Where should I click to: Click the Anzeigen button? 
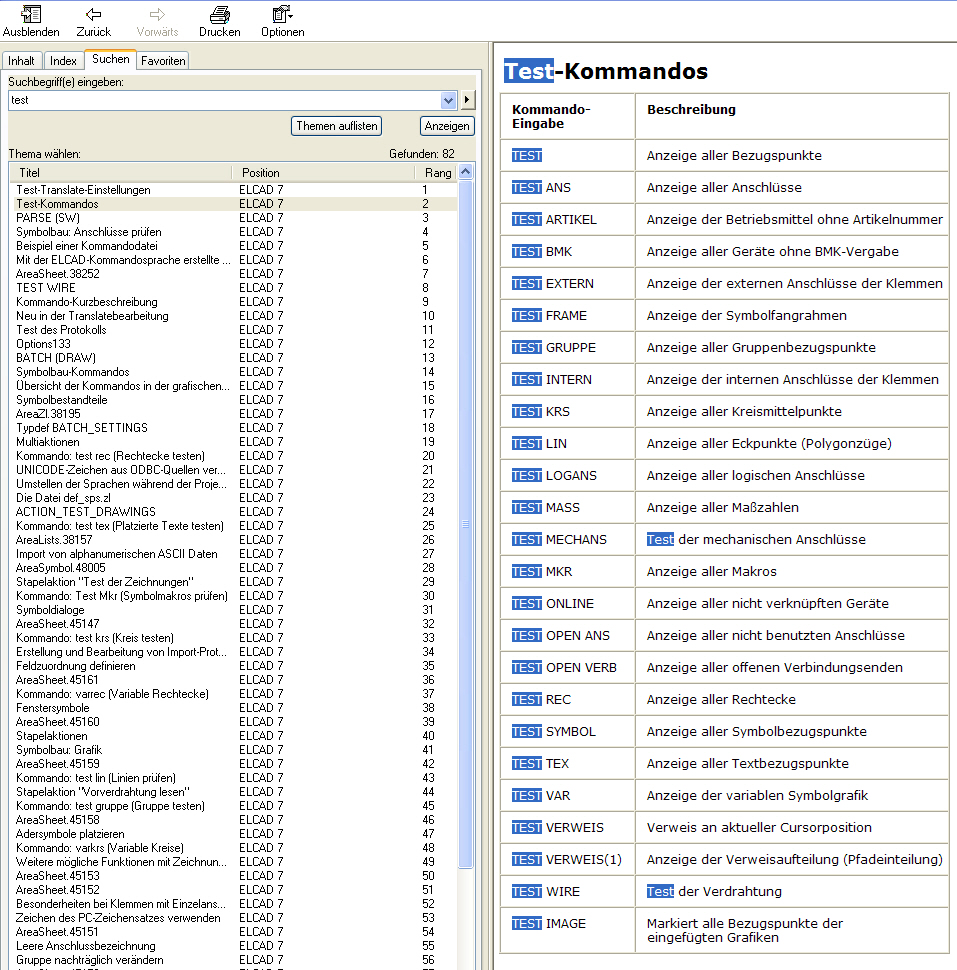click(447, 126)
